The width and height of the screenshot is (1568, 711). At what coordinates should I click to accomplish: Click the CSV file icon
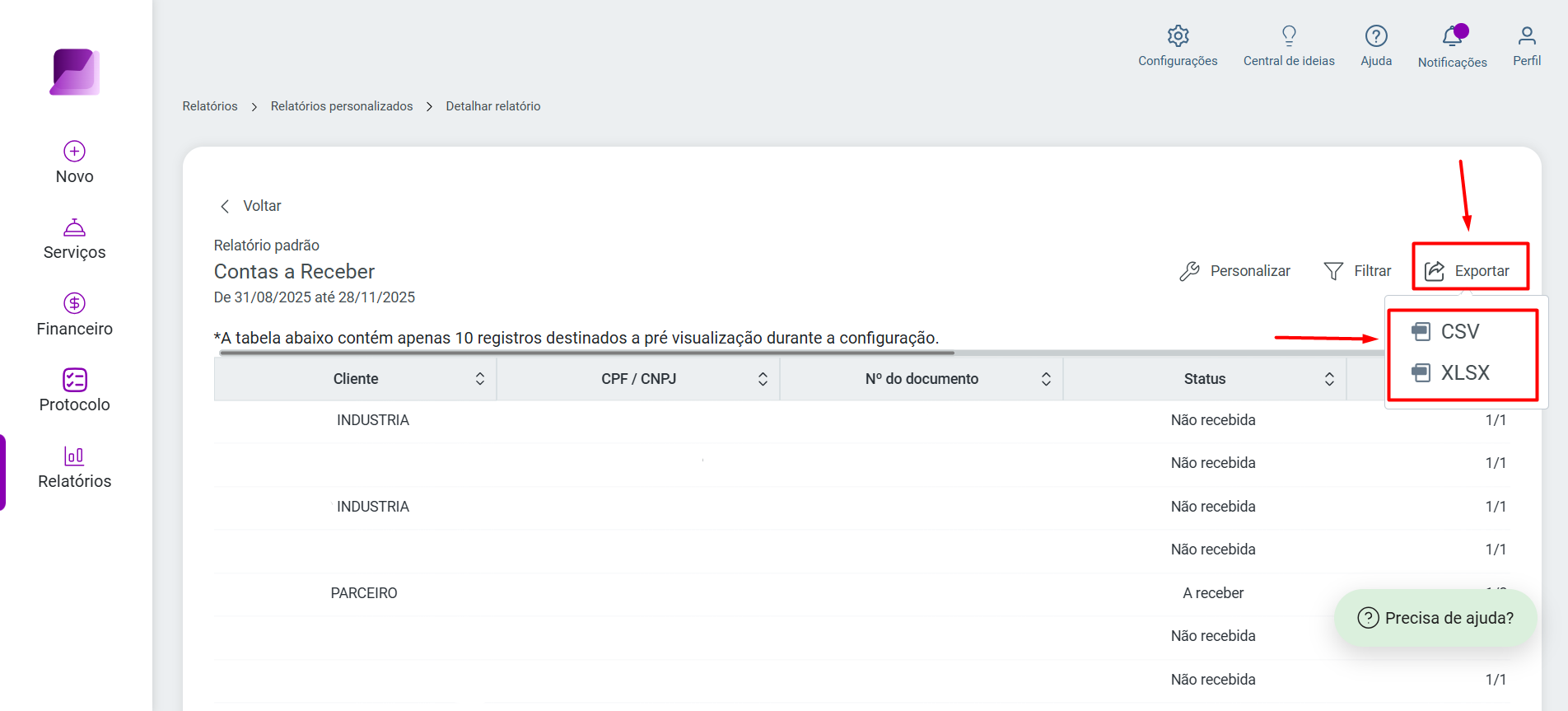(1421, 331)
